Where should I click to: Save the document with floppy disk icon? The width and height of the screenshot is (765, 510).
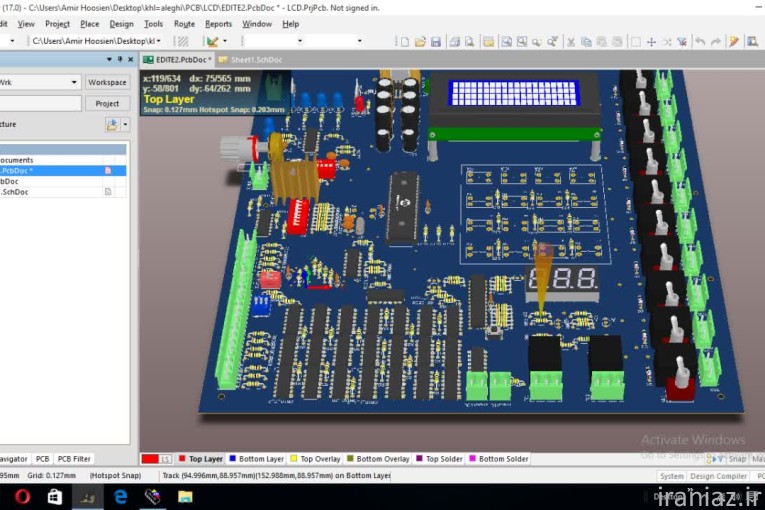point(436,42)
